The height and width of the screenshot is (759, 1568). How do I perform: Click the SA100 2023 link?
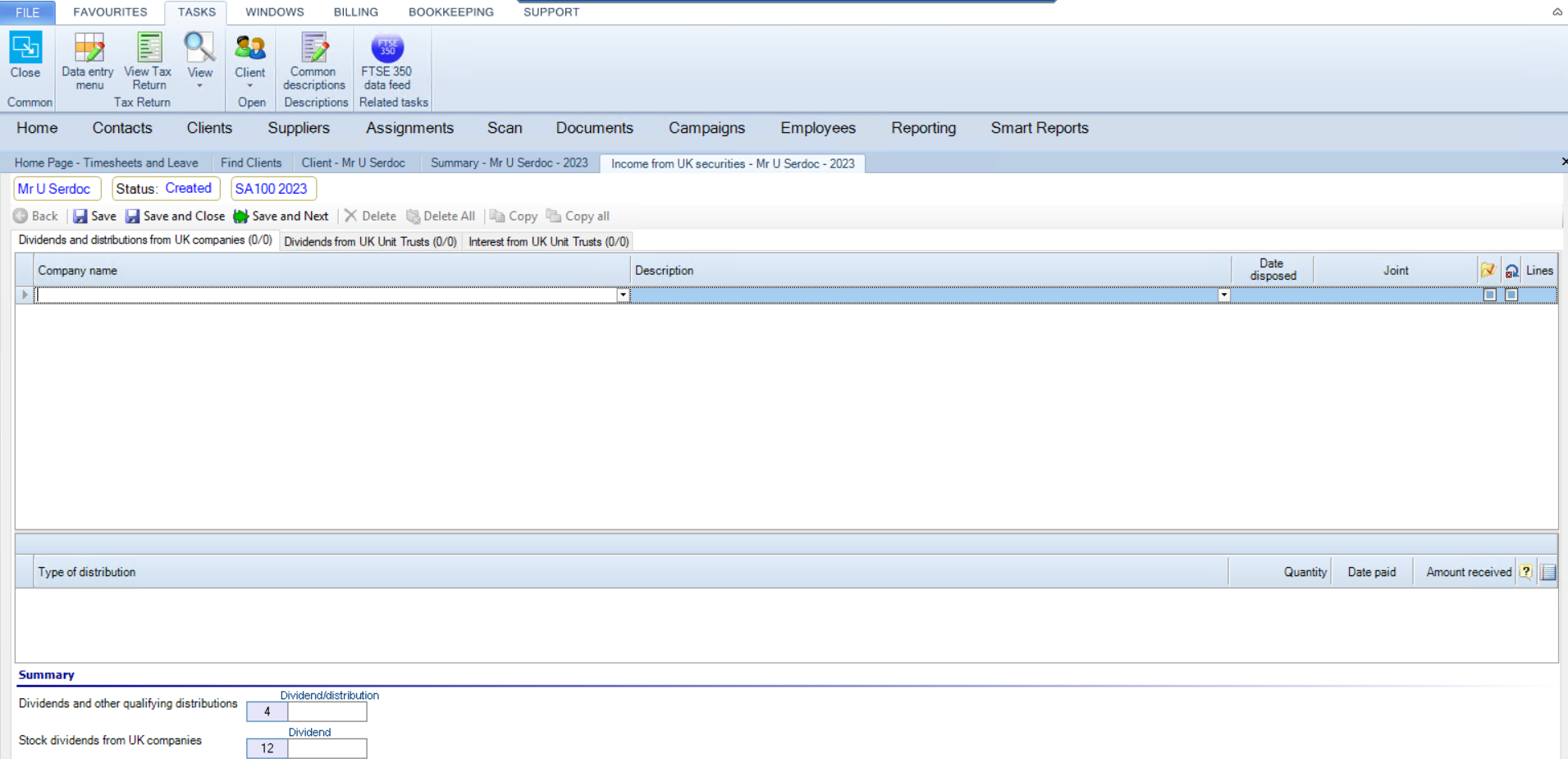[272, 189]
